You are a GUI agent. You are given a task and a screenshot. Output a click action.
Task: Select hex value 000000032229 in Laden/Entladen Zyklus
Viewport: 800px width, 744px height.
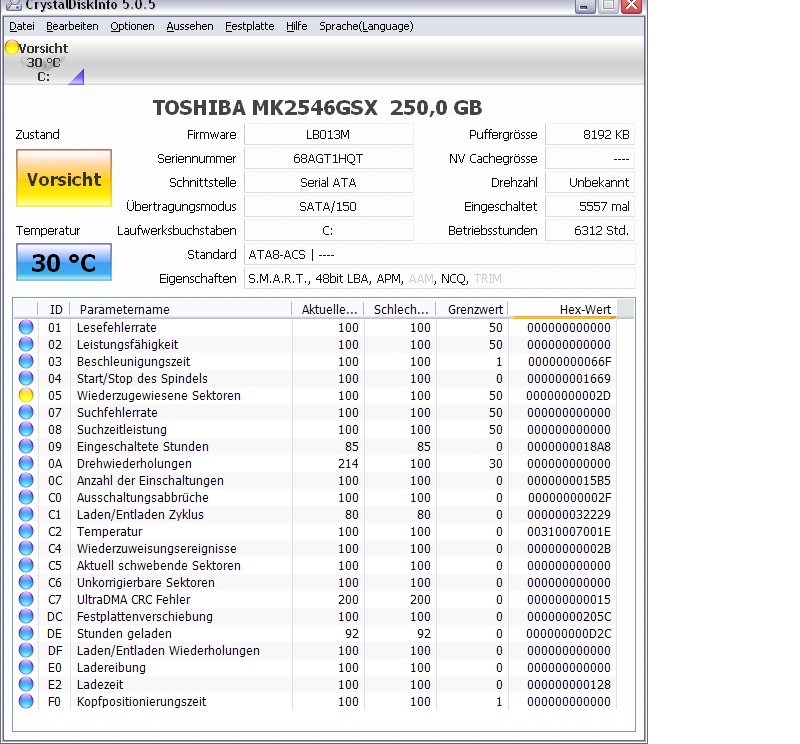click(568, 514)
